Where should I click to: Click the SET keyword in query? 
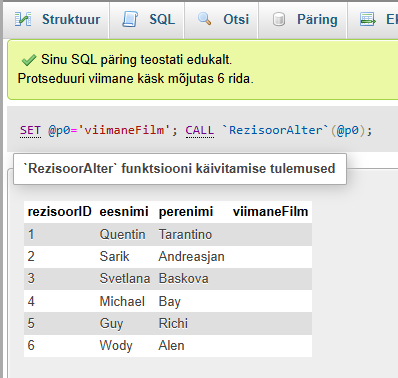(30, 130)
